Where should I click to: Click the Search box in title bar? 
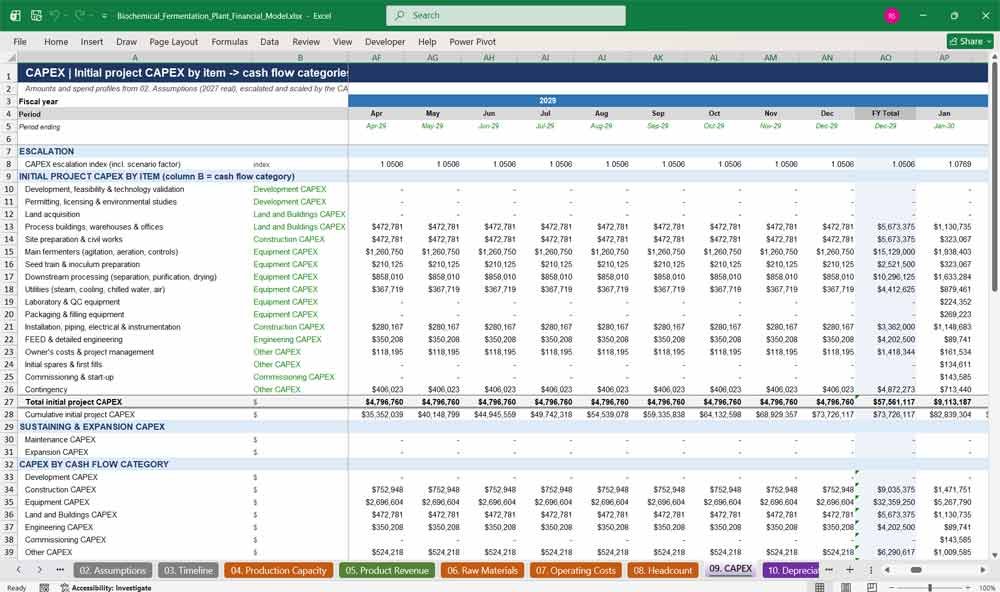coord(506,15)
